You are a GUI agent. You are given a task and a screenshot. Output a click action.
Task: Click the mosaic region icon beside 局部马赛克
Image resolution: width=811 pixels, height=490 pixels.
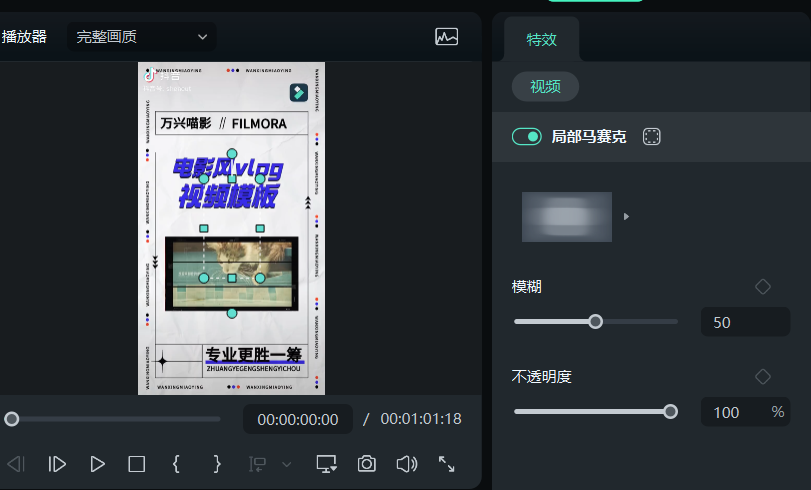coord(651,137)
